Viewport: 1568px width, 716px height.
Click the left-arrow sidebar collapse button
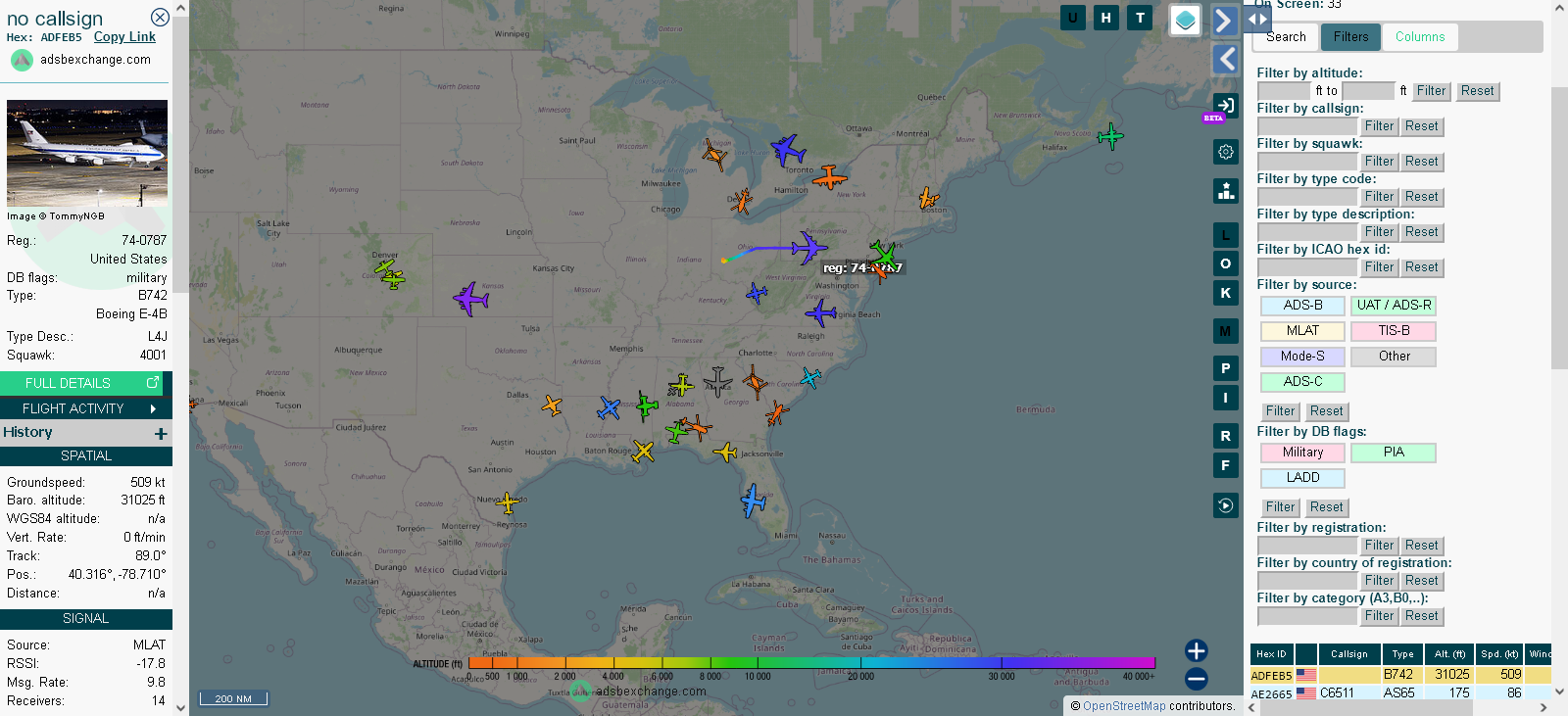1225,60
